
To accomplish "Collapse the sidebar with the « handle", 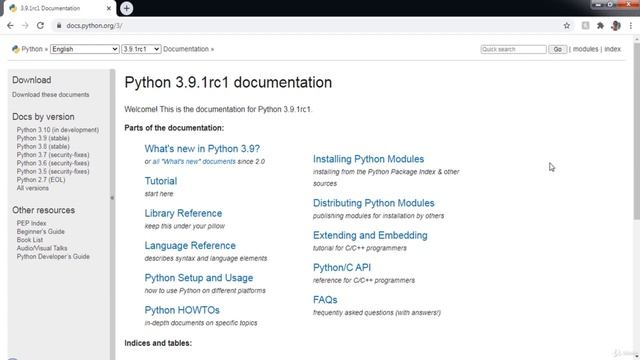I will pyautogui.click(x=112, y=198).
